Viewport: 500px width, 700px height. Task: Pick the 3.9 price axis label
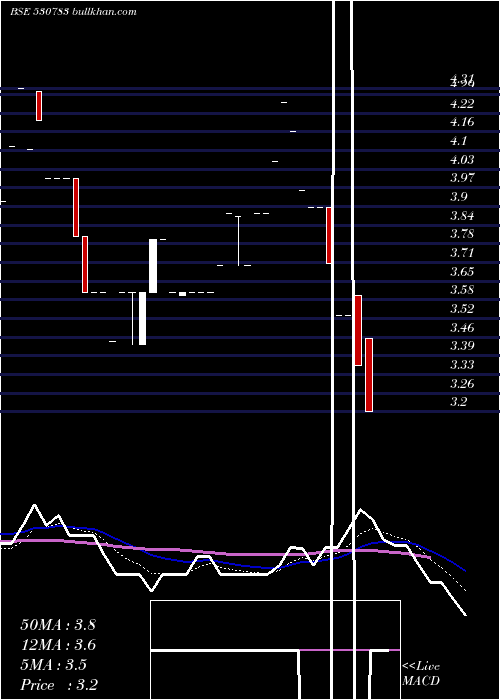coord(458,197)
